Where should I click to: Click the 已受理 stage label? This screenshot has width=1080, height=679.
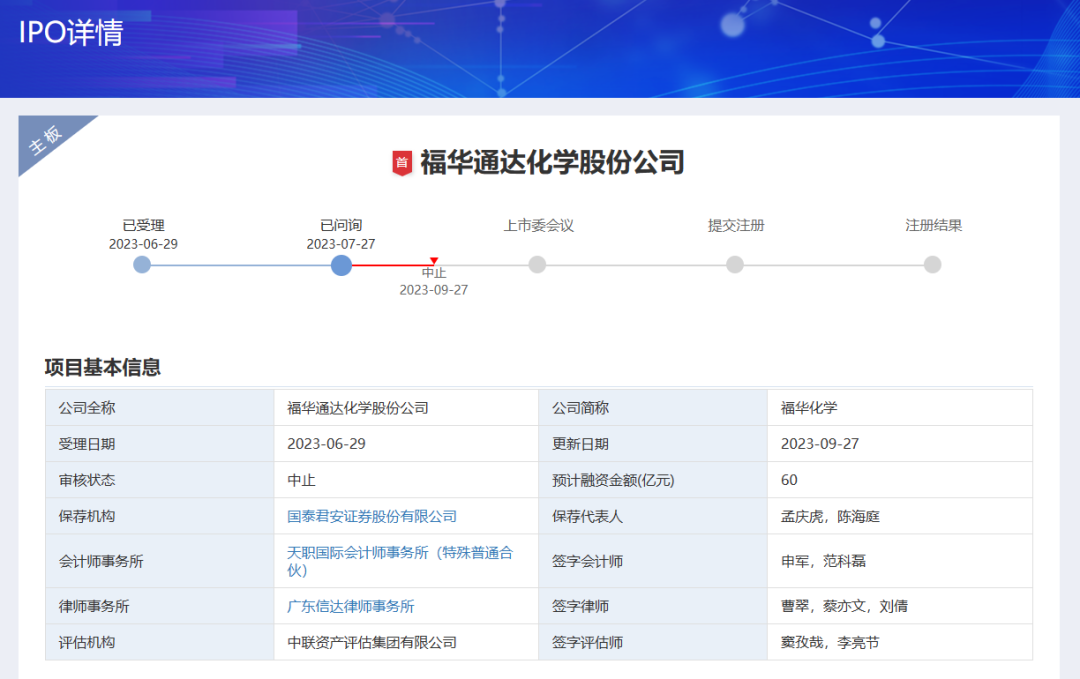point(143,225)
